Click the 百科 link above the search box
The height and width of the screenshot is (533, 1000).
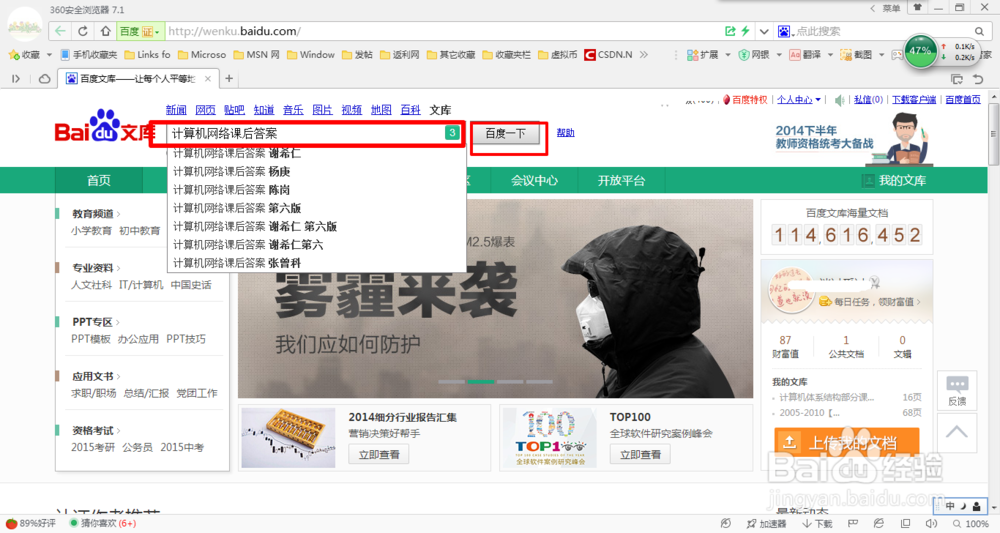pos(410,110)
